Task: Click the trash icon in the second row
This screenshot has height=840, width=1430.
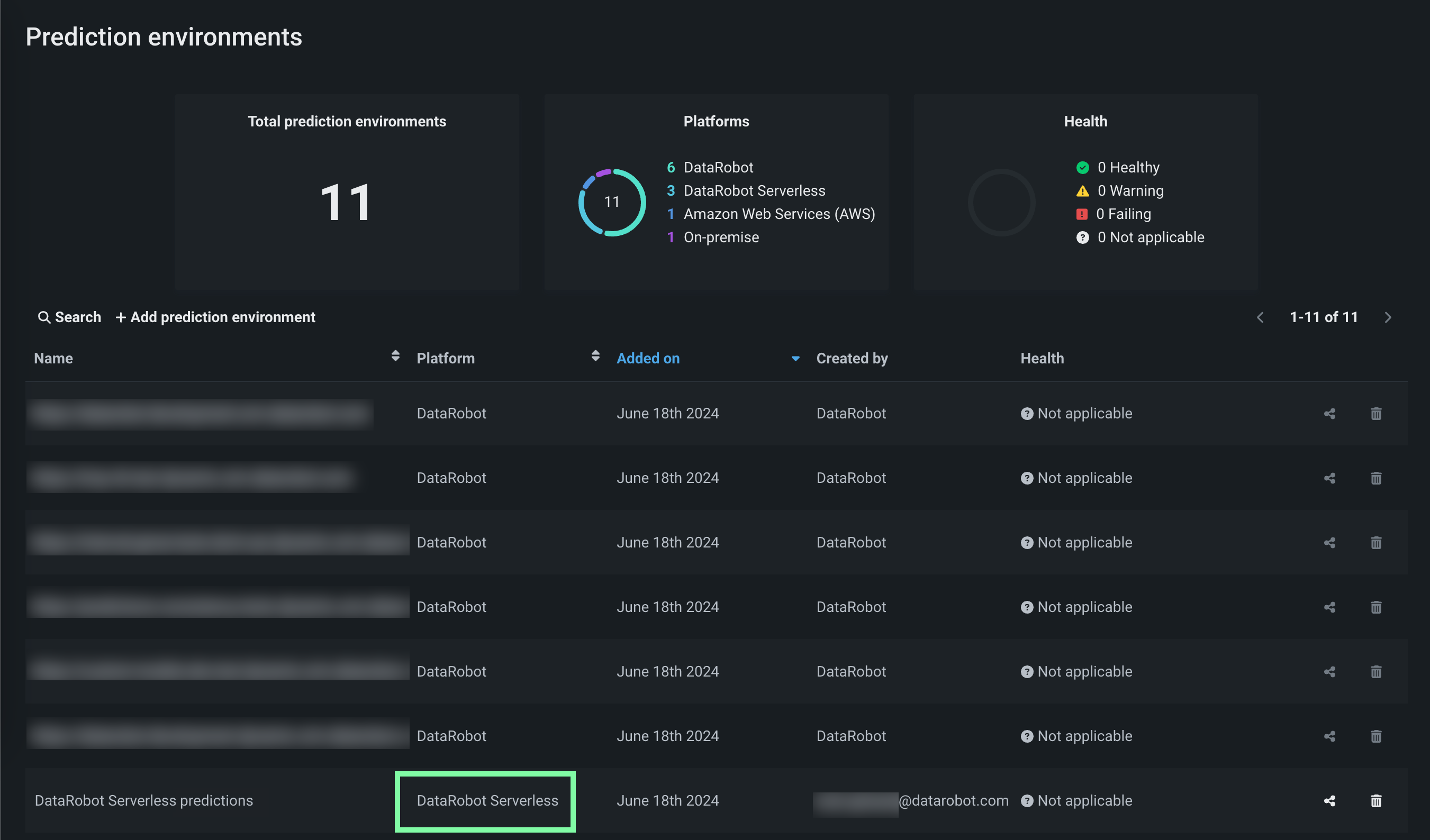Action: (x=1375, y=478)
